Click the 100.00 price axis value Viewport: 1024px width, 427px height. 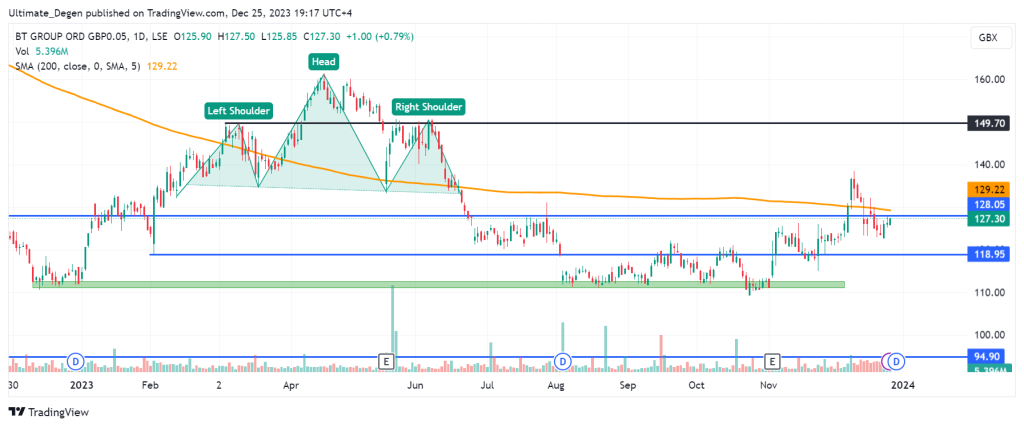click(x=990, y=335)
